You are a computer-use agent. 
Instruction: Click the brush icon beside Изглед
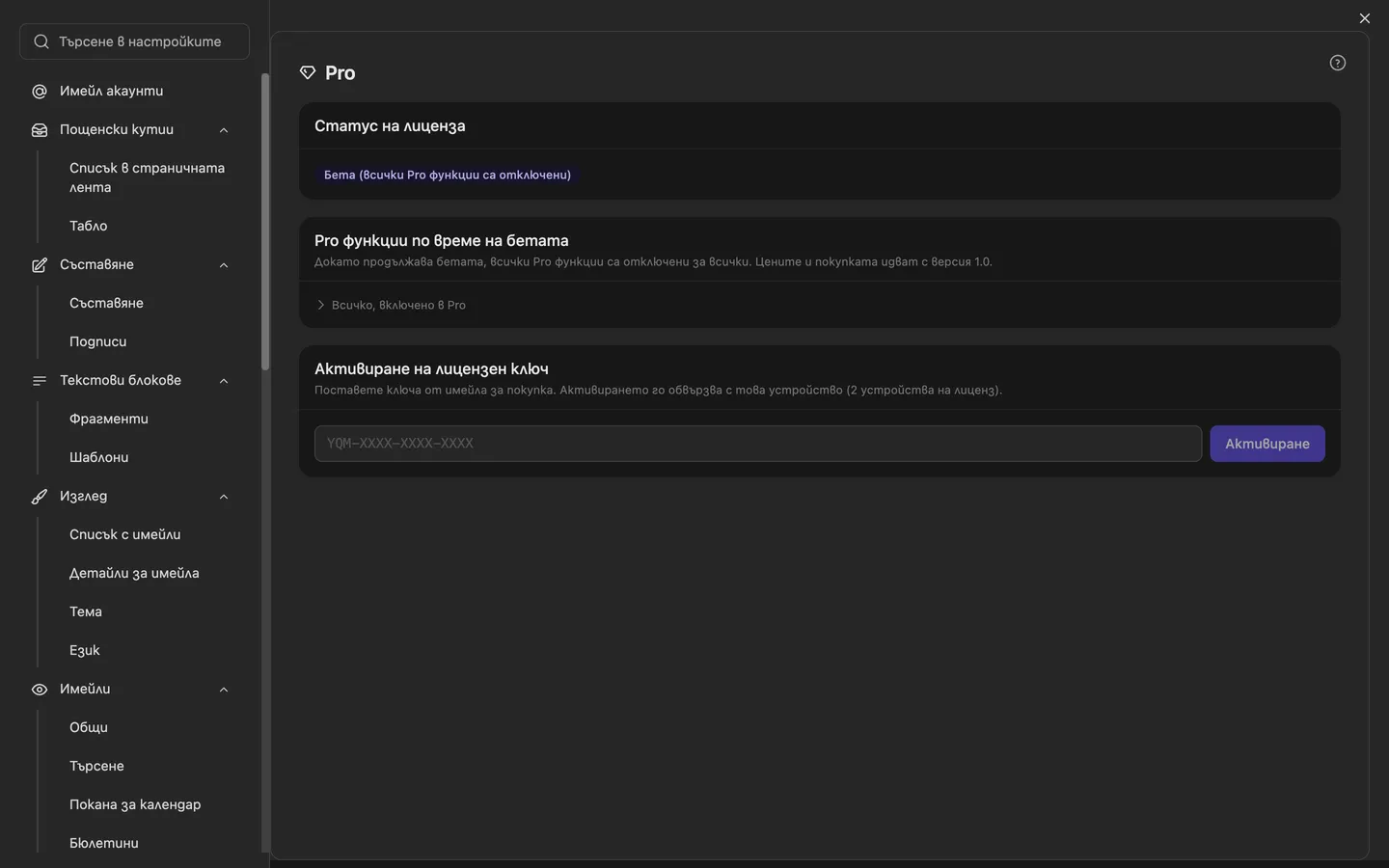(40, 497)
